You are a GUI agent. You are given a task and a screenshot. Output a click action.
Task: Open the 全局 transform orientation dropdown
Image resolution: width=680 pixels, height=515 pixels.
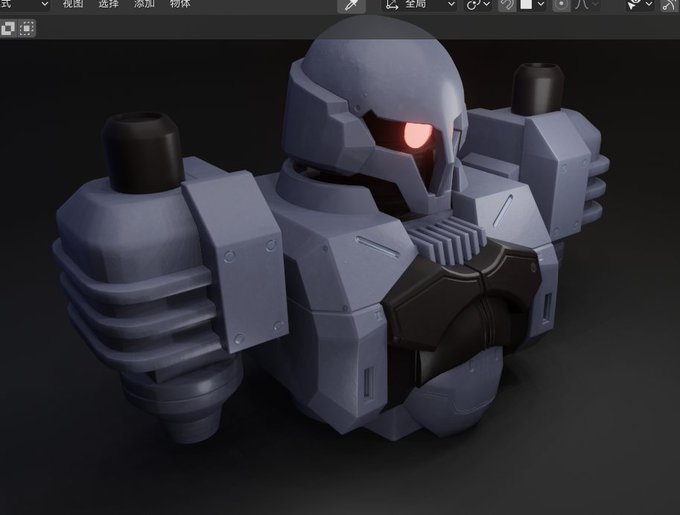pyautogui.click(x=420, y=4)
